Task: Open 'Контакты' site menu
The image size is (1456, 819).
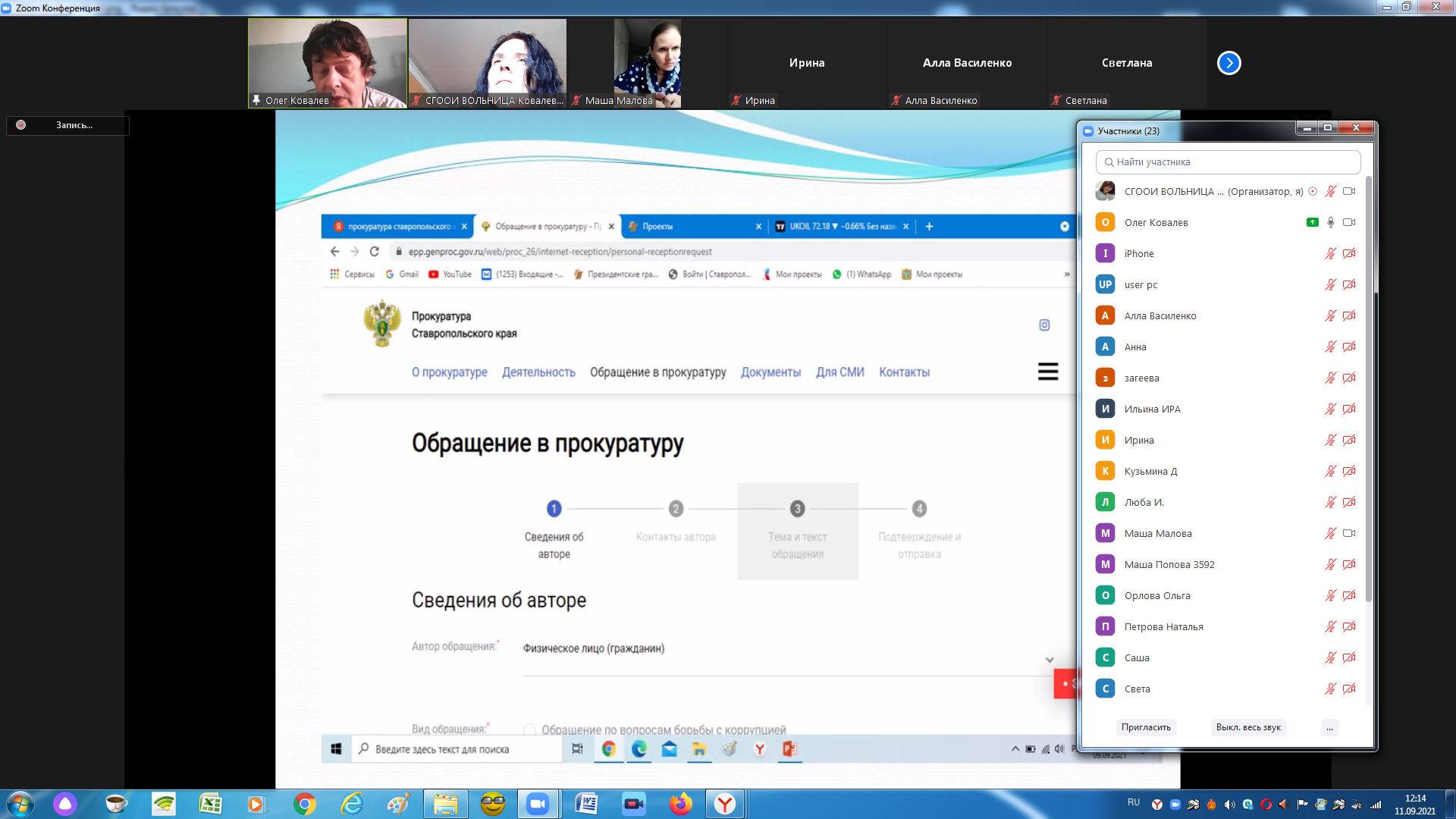Action: click(x=904, y=372)
